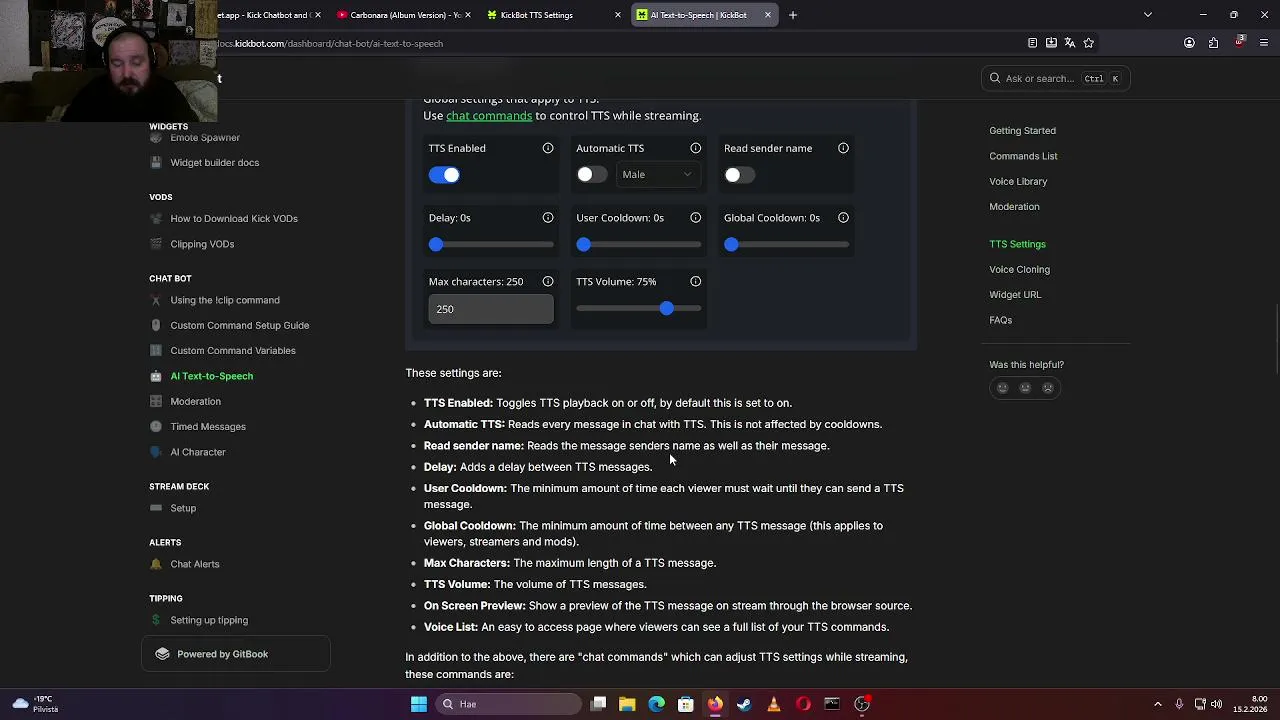
Task: Click the install/save page icon in address bar
Action: point(1051,43)
